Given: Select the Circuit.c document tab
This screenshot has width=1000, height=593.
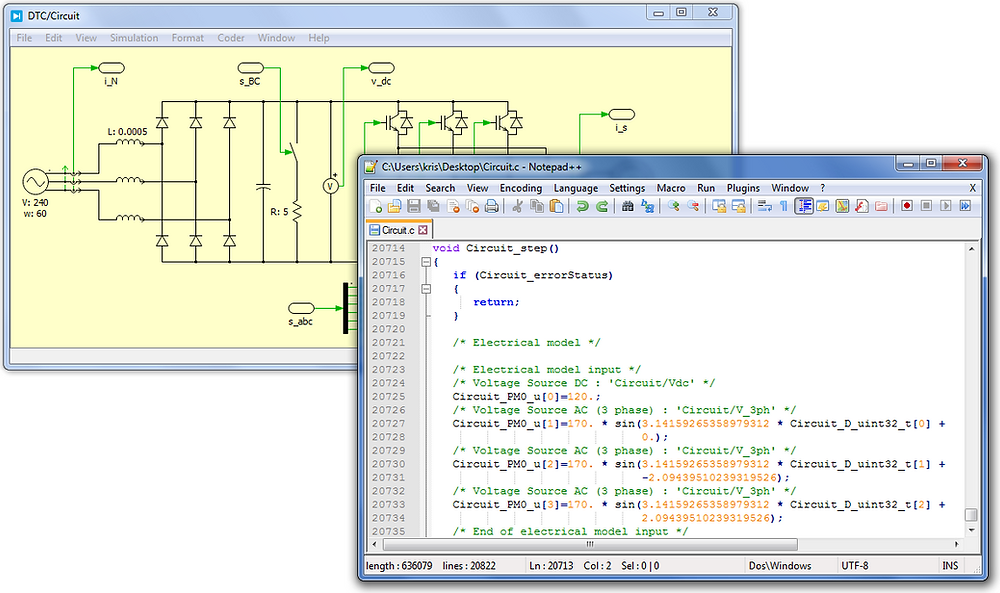Looking at the screenshot, I should [x=399, y=230].
